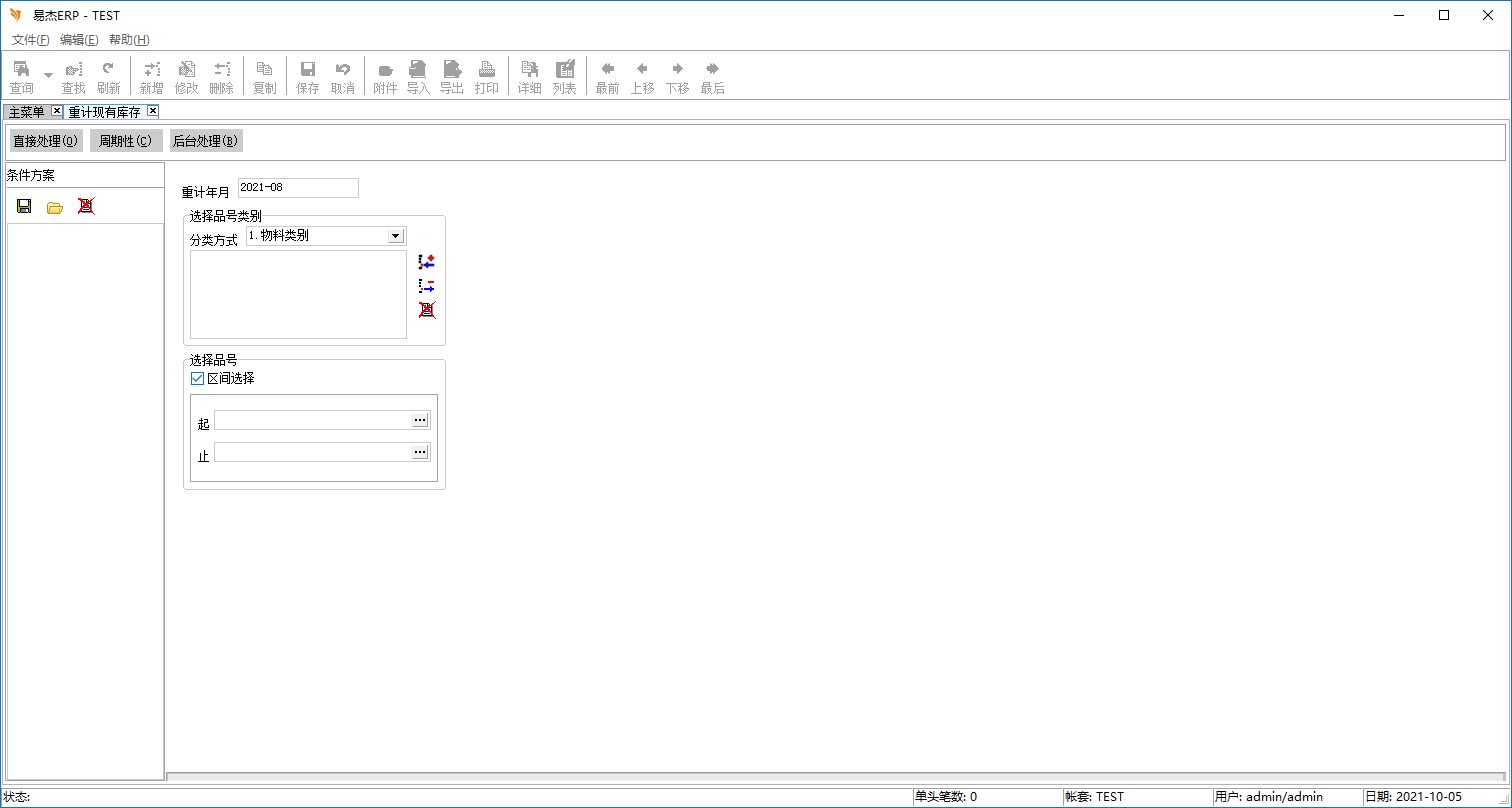The width and height of the screenshot is (1512, 808).
Task: Open the 文件 menu
Action: (x=30, y=40)
